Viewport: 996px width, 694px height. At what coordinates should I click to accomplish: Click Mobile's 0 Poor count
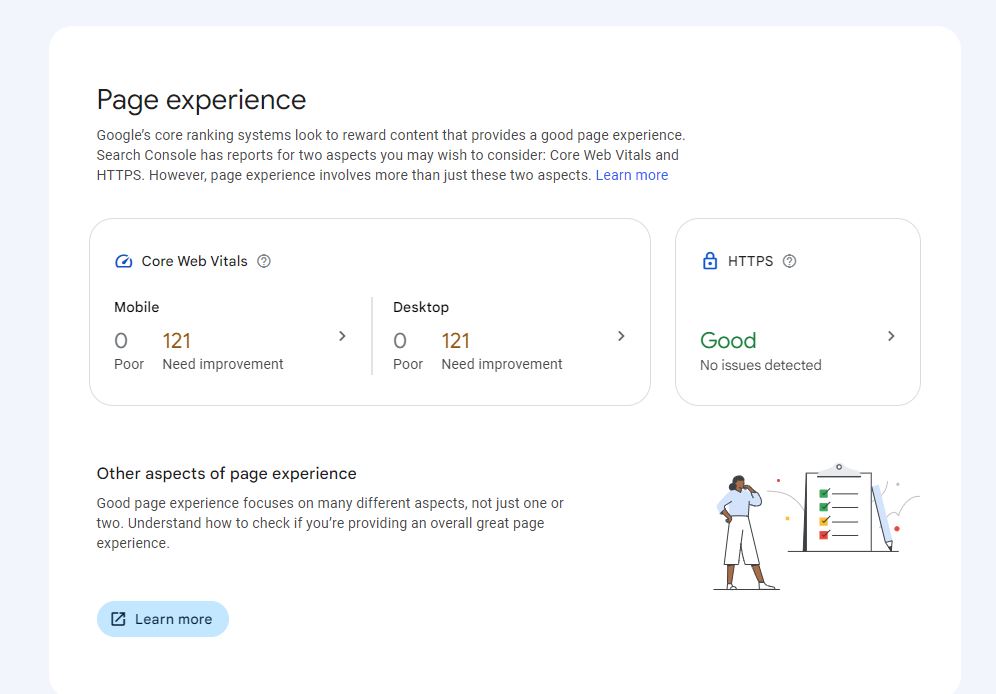click(x=121, y=341)
